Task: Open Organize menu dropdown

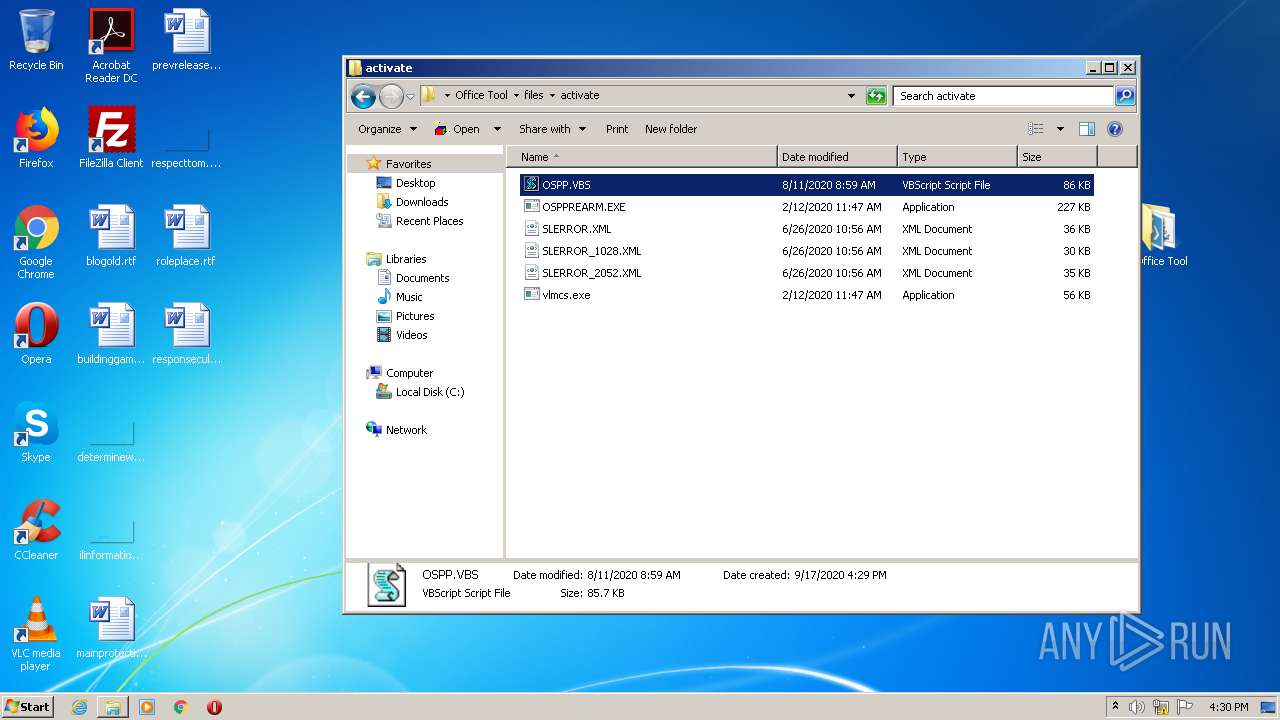Action: click(387, 129)
